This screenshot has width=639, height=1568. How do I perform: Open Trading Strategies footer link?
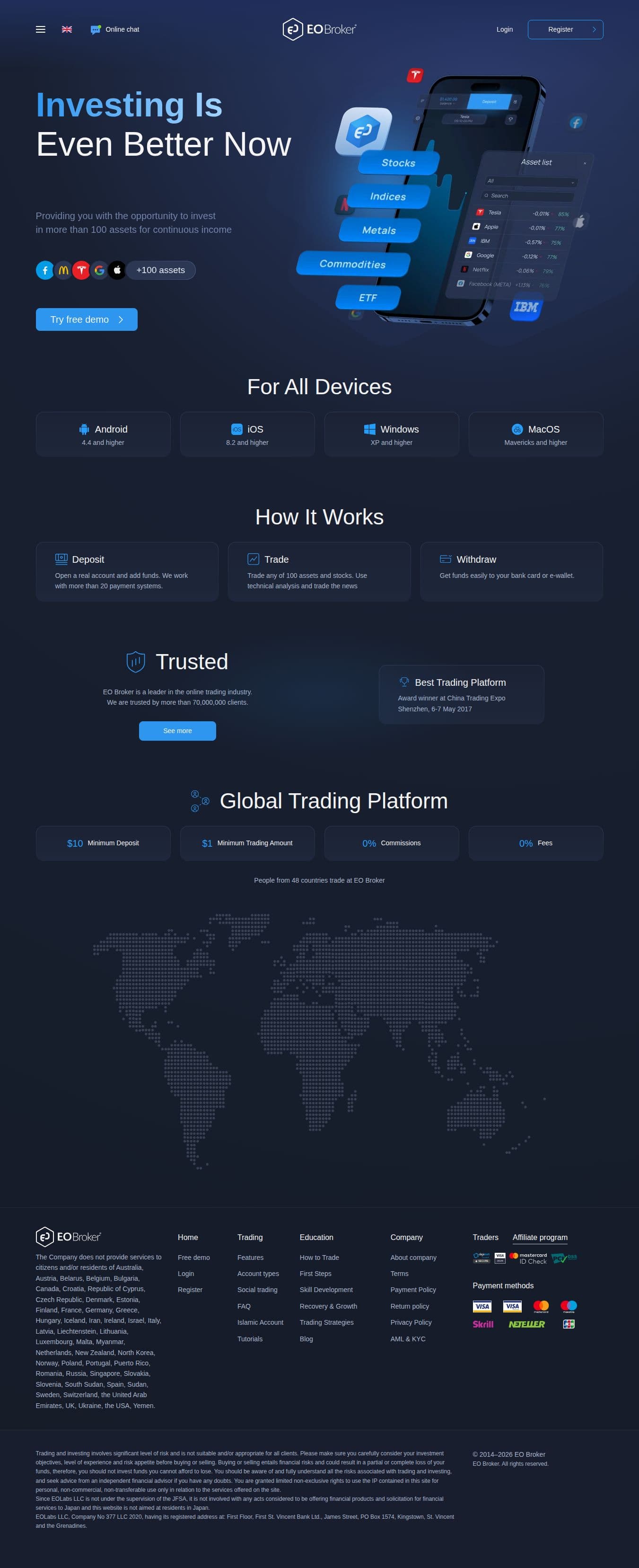pyautogui.click(x=326, y=1322)
